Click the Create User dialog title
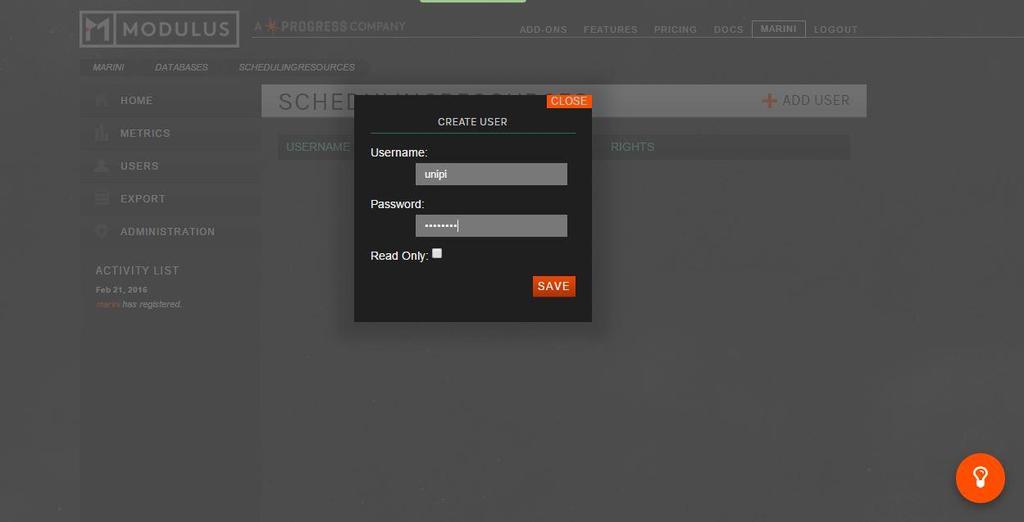This screenshot has width=1024, height=522. pos(472,122)
